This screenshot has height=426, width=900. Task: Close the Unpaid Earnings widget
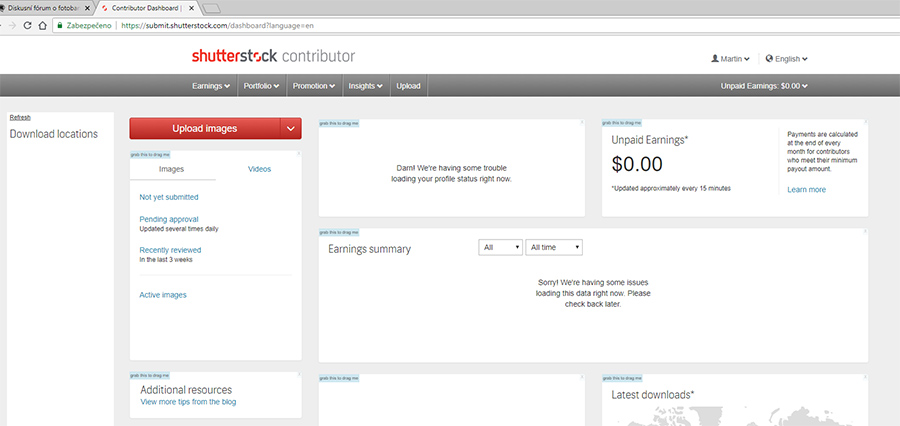tap(865, 122)
